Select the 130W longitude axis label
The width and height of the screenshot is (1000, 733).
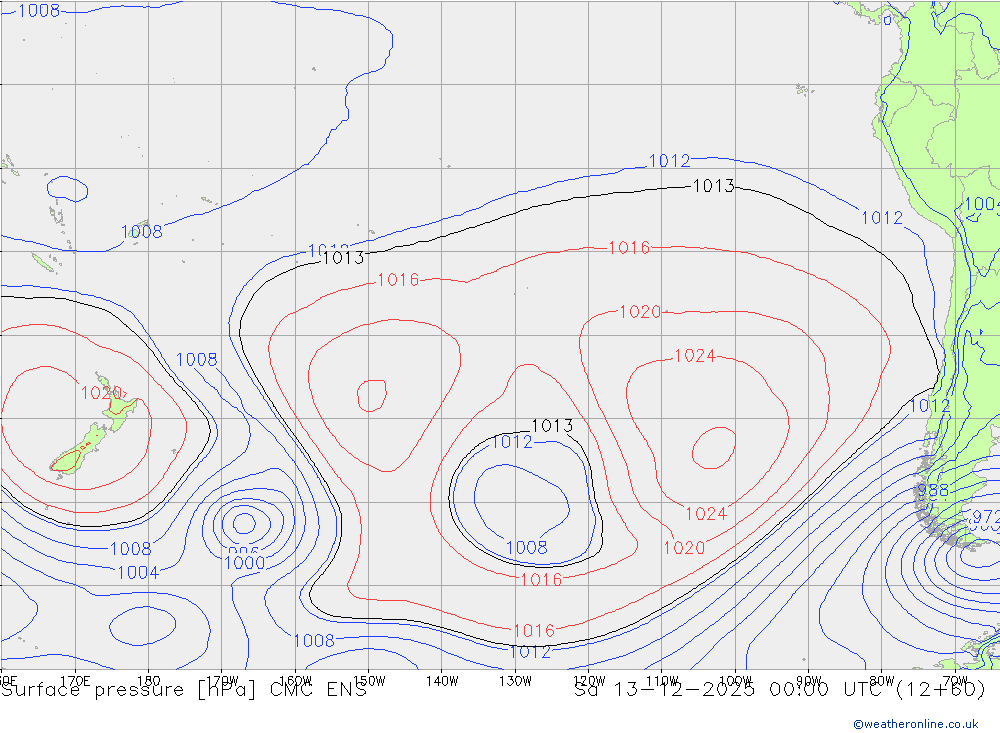click(515, 681)
